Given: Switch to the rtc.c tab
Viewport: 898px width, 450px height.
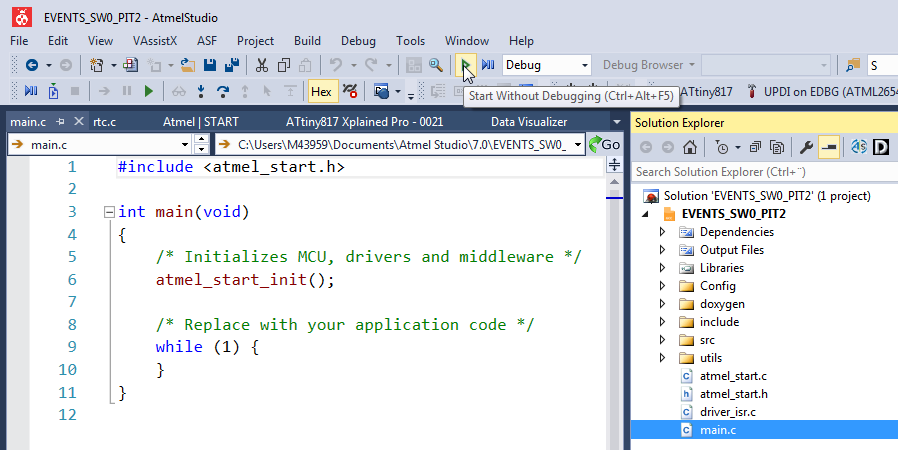Looking at the screenshot, I should pyautogui.click(x=104, y=122).
